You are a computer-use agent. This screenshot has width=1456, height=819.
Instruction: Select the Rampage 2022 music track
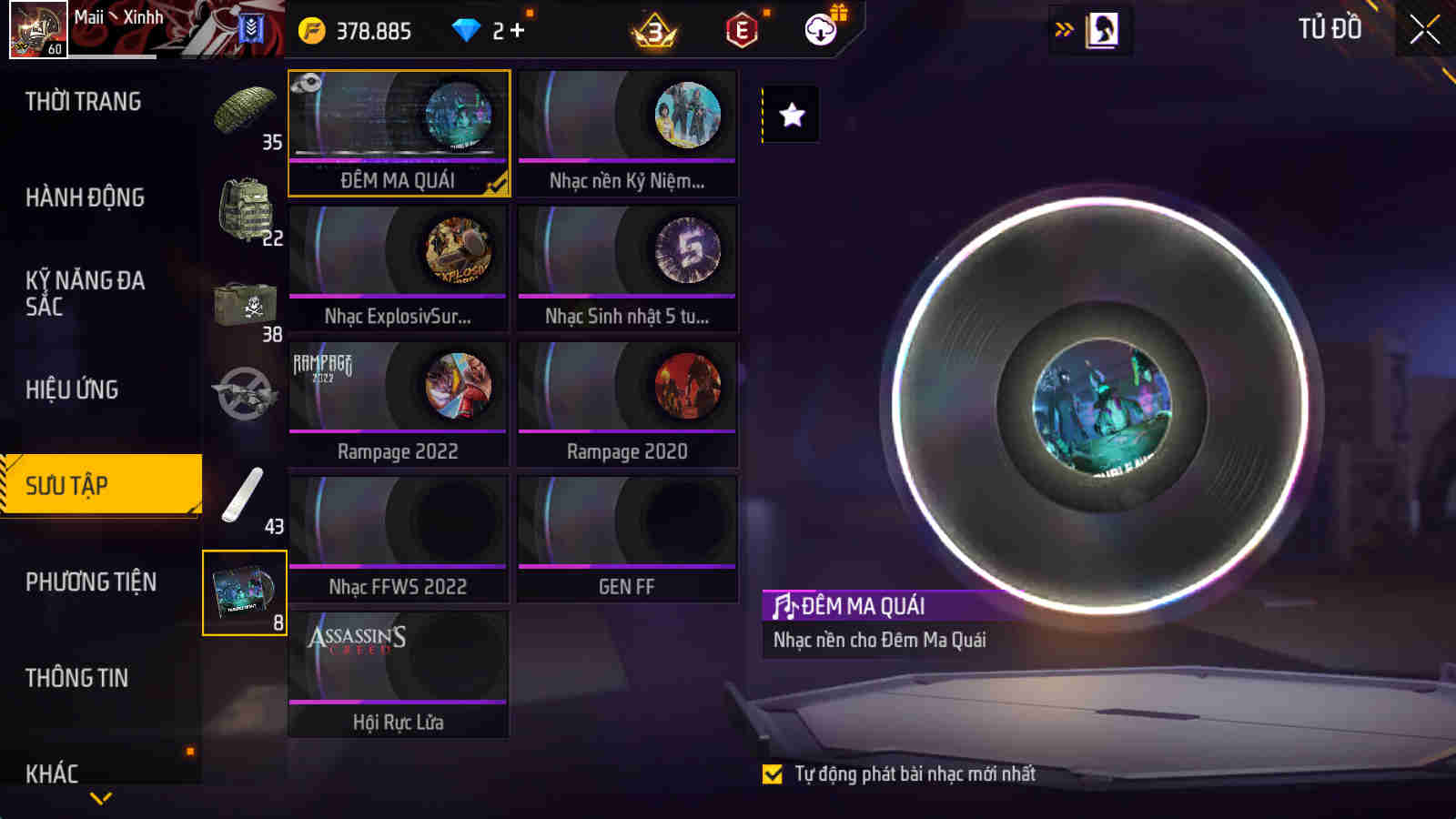coord(399,405)
